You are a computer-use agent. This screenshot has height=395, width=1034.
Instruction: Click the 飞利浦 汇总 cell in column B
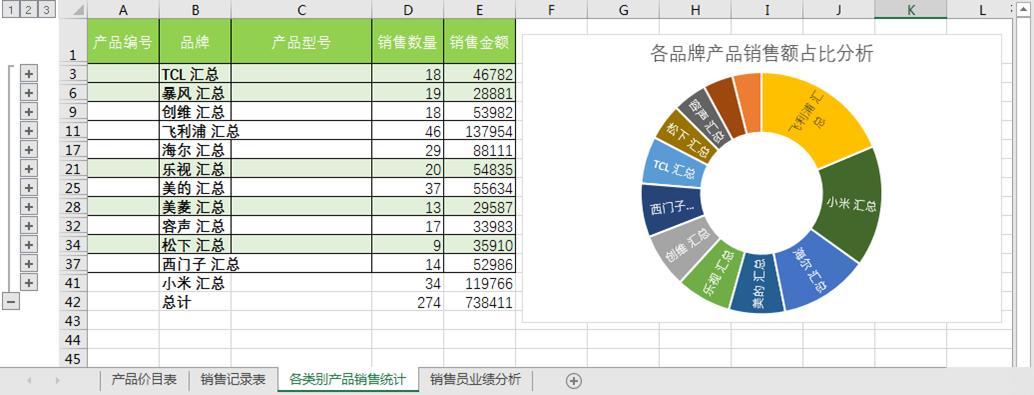point(195,131)
